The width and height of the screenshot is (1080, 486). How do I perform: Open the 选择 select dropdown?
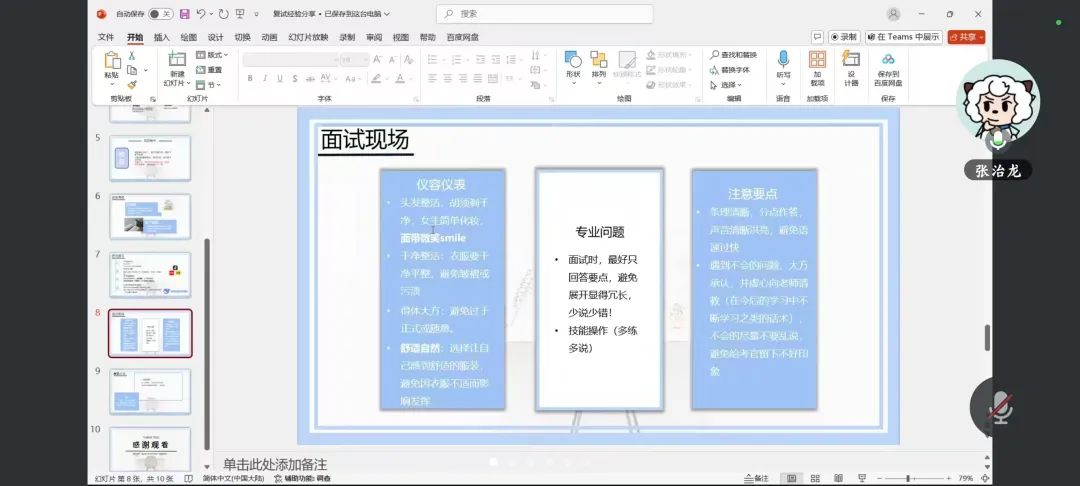pos(730,85)
